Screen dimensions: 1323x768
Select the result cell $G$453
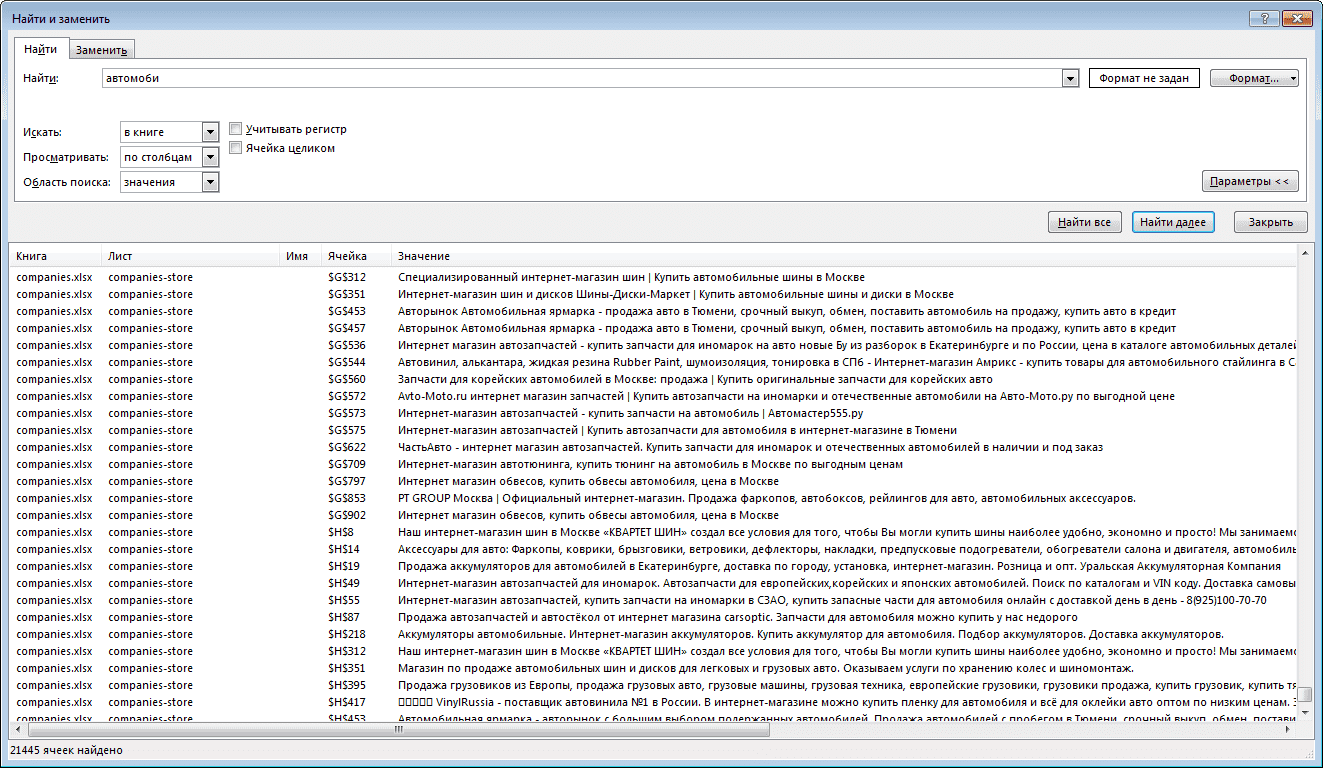(347, 311)
